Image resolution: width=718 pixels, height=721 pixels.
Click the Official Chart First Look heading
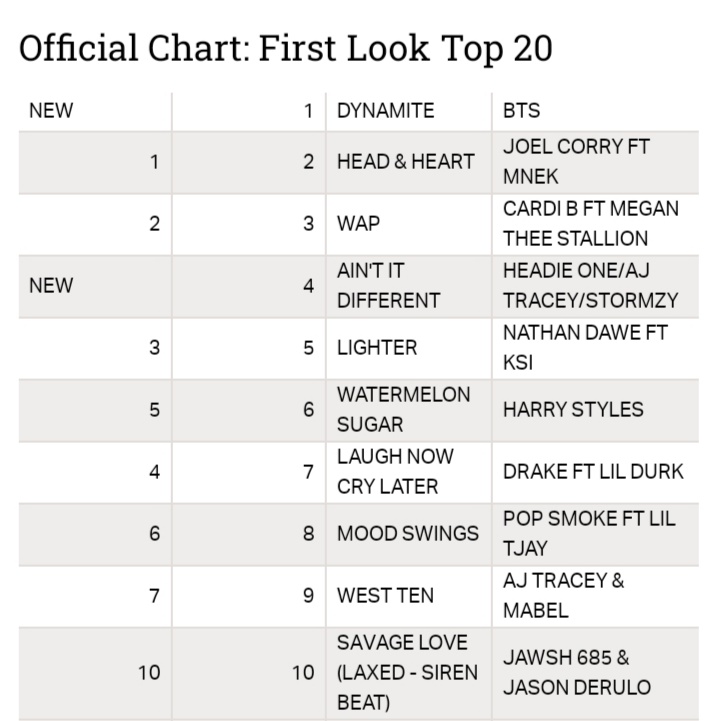click(285, 49)
